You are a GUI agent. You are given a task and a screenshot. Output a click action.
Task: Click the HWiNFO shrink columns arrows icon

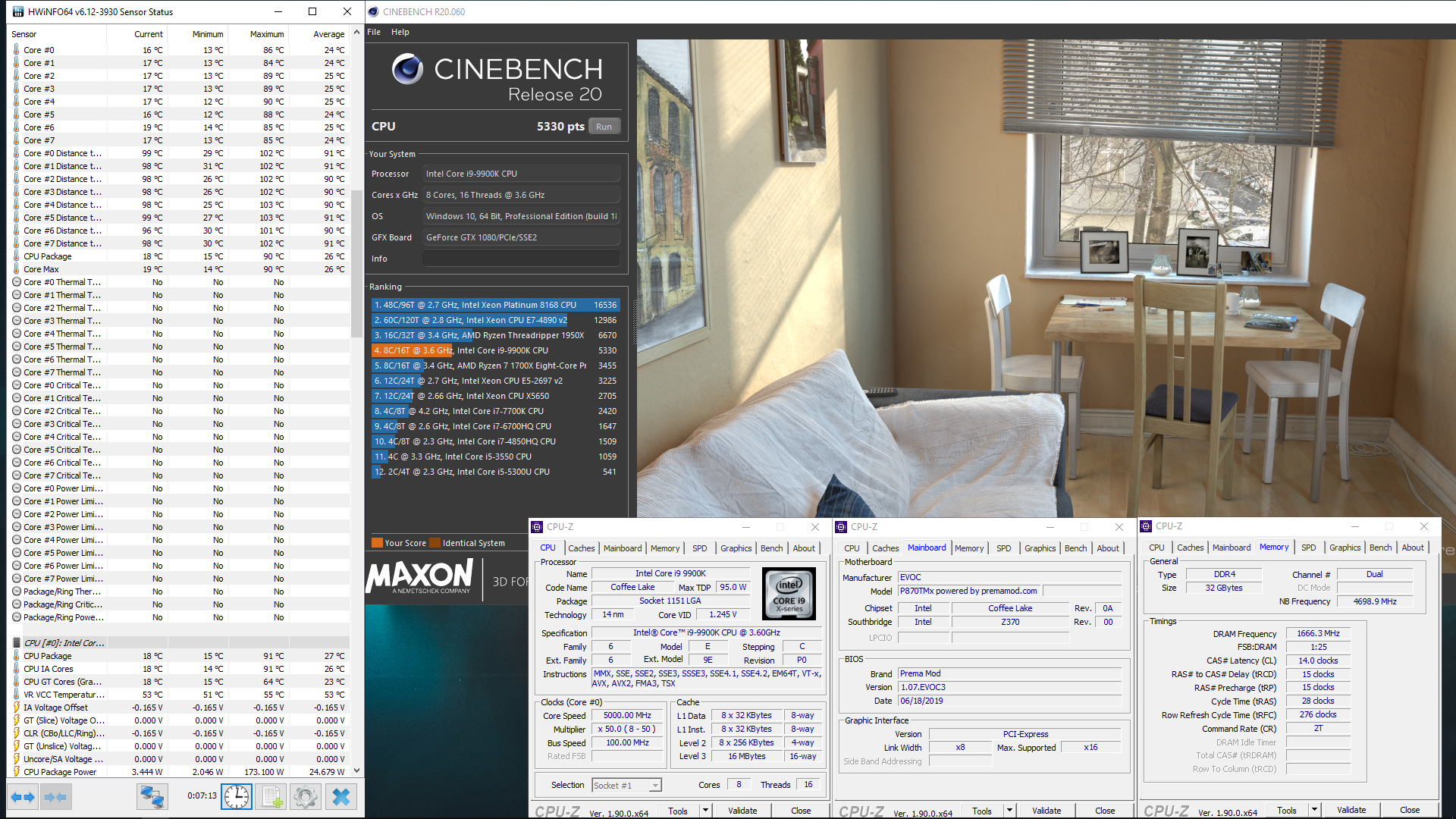tap(56, 797)
